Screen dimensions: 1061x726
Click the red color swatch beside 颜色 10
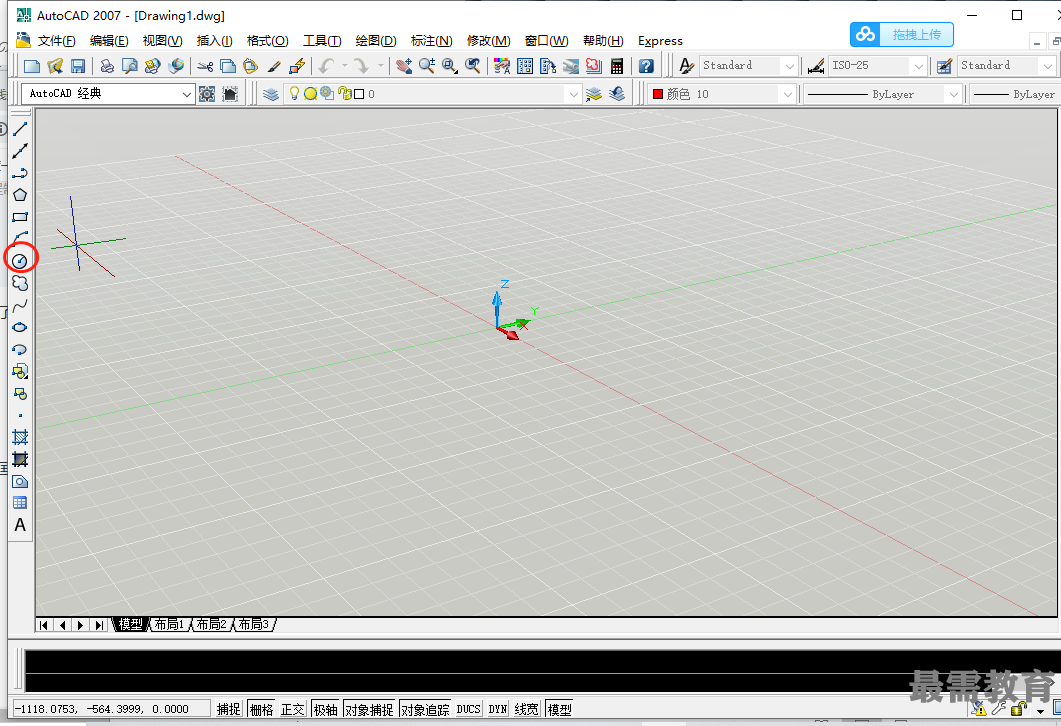[x=657, y=94]
